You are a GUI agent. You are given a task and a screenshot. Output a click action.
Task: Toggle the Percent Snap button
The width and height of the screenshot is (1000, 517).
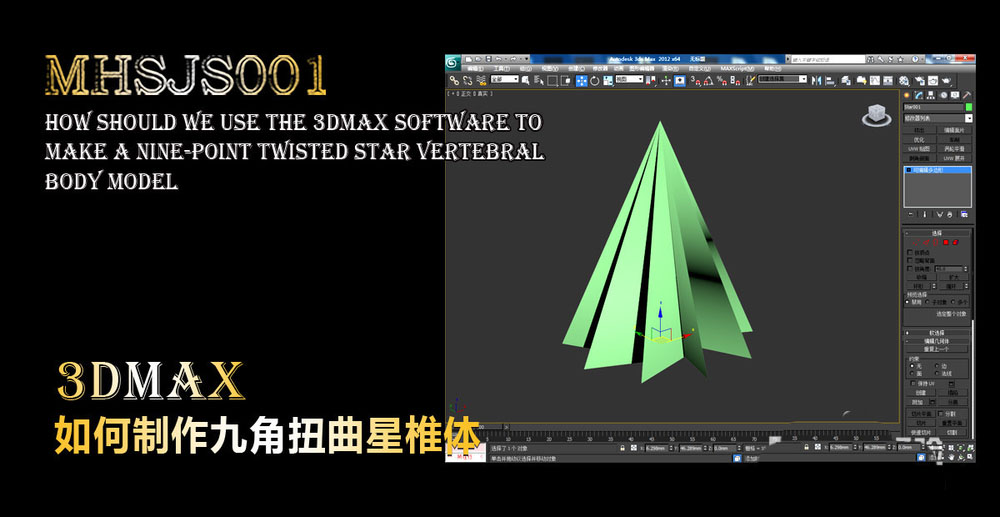[x=721, y=80]
